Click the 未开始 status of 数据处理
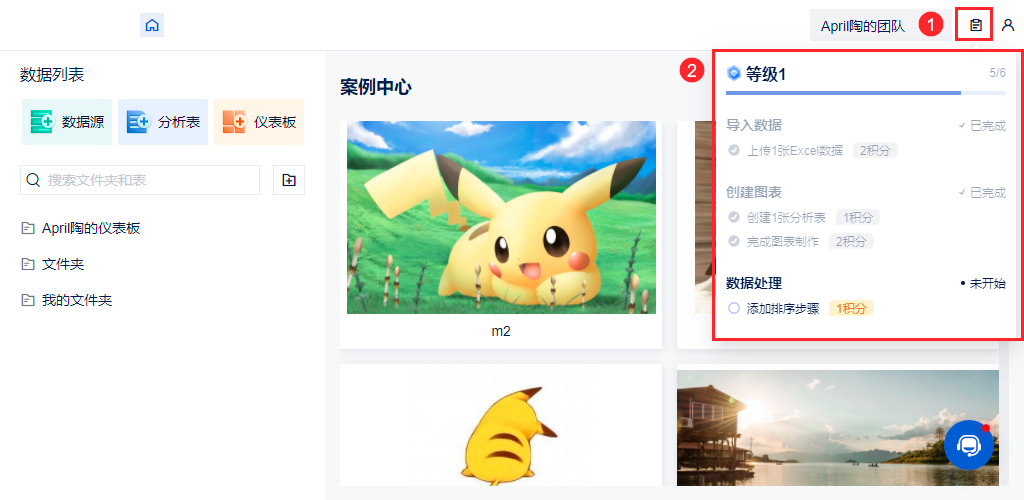Viewport: 1024px width, 500px height. click(983, 283)
